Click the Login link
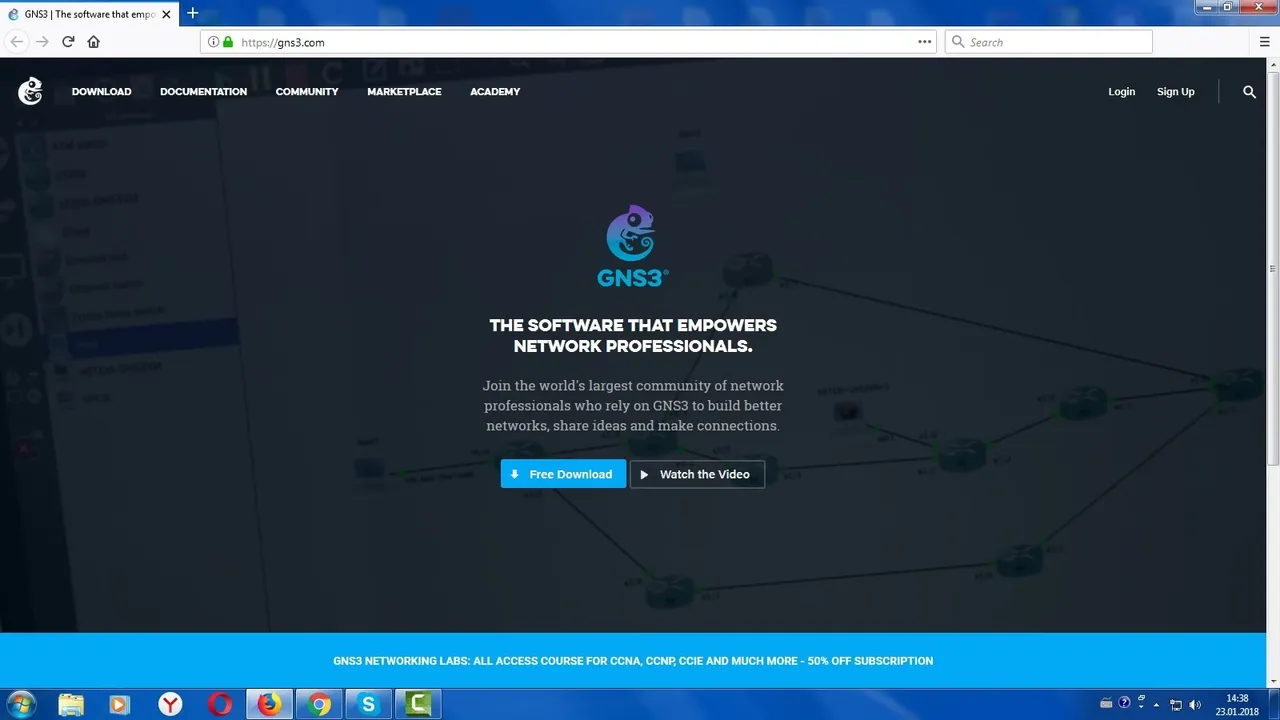 click(x=1121, y=92)
